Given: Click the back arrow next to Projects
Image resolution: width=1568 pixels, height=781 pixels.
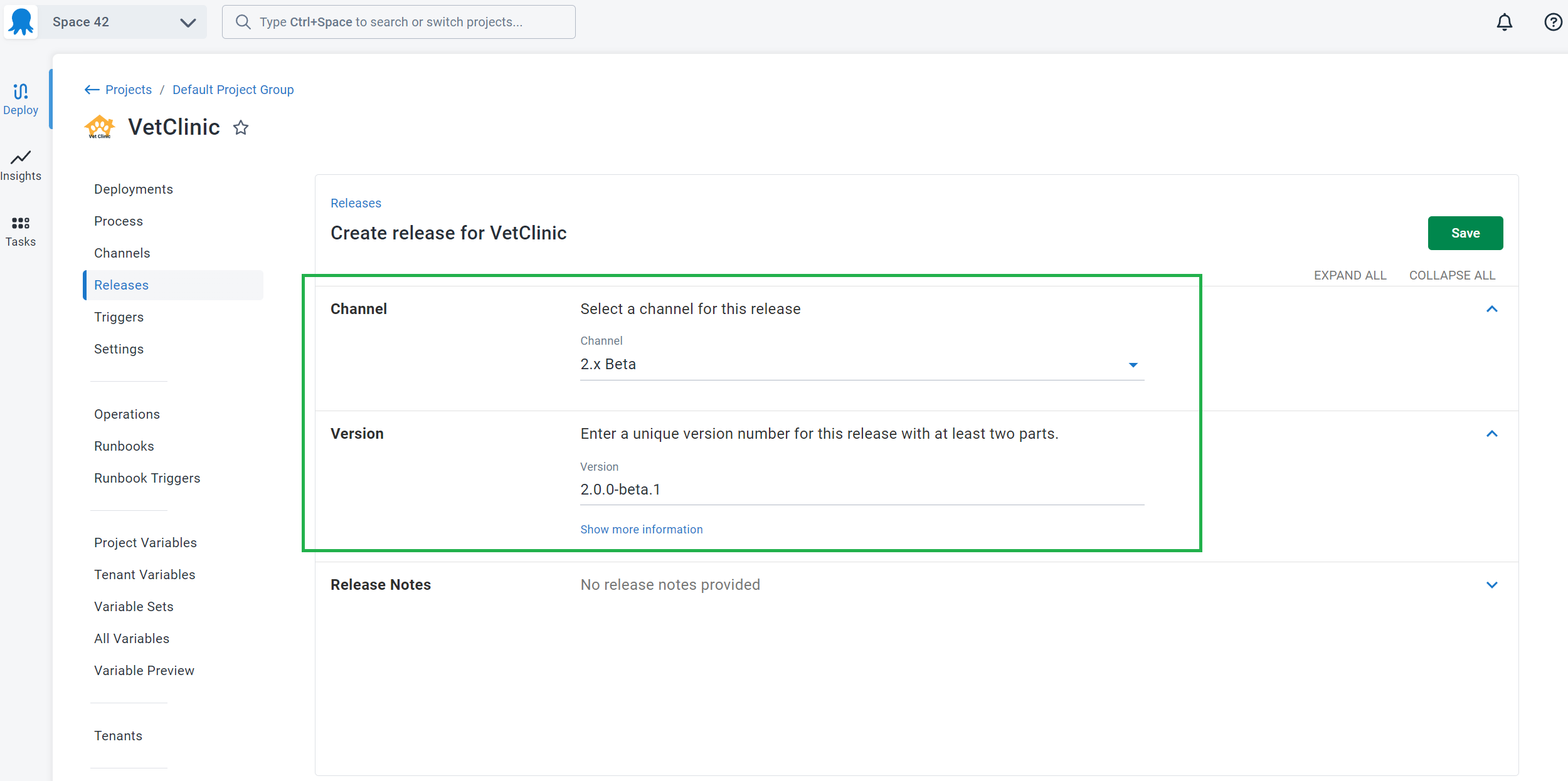Looking at the screenshot, I should (92, 90).
